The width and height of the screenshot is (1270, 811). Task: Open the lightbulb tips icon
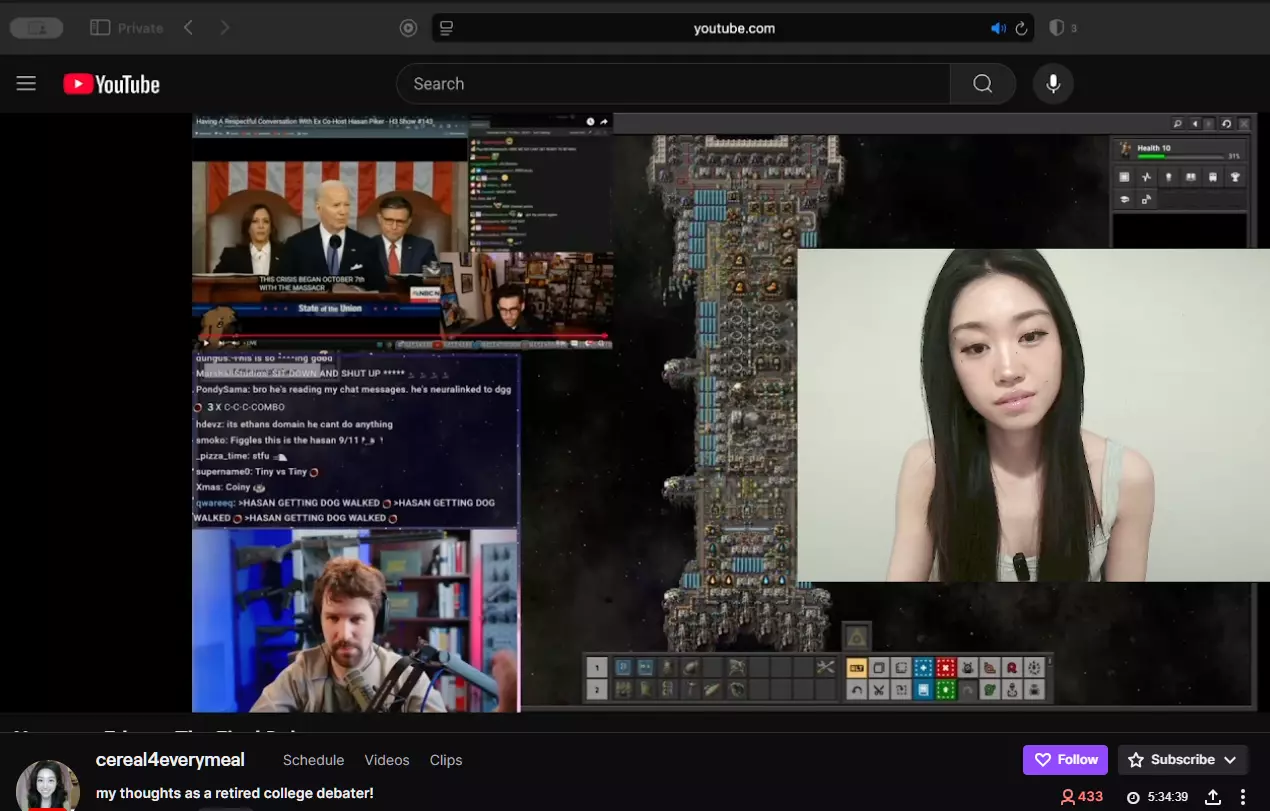1168,177
